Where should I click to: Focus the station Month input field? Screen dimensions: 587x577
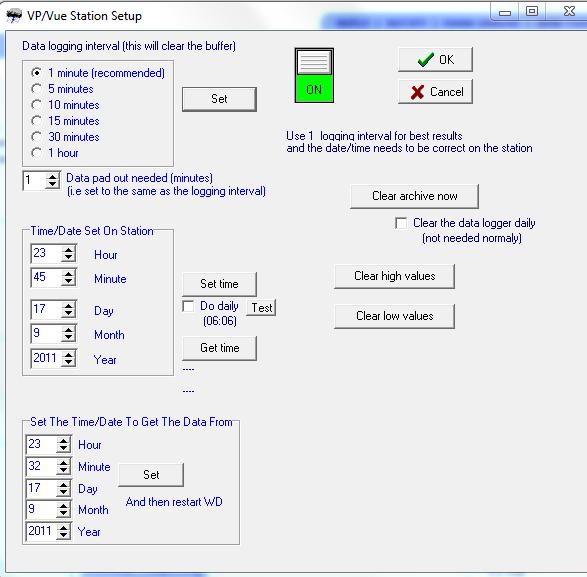45,333
